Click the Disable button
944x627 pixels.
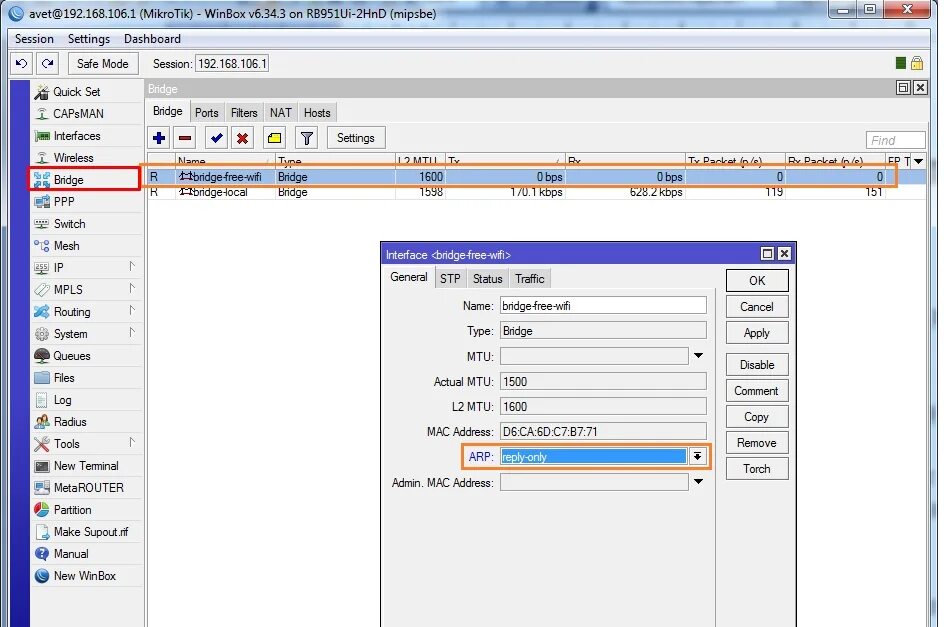click(757, 365)
